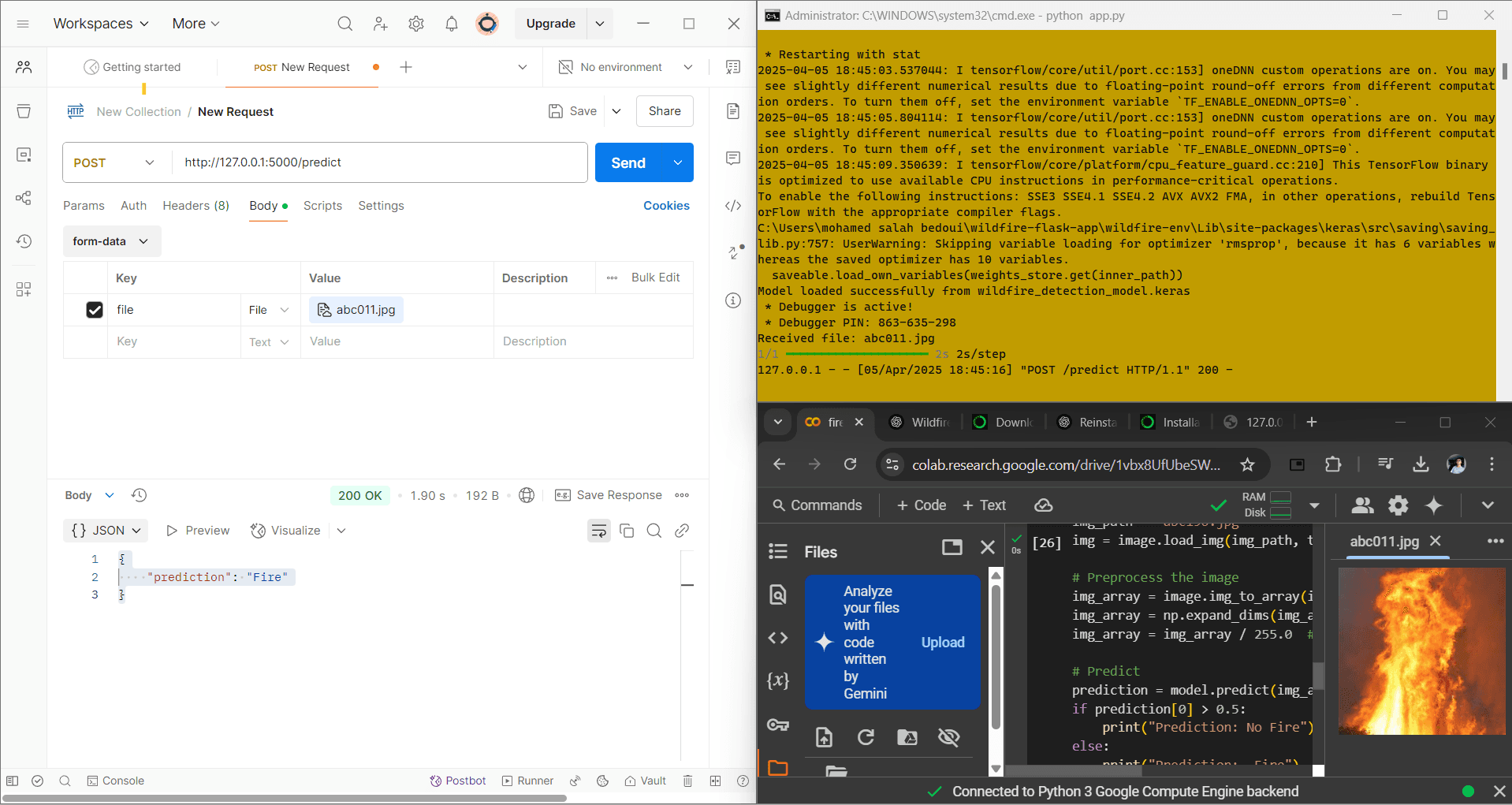Image resolution: width=1512 pixels, height=805 pixels.
Task: Add a Code cell in Colab
Action: pyautogui.click(x=921, y=505)
